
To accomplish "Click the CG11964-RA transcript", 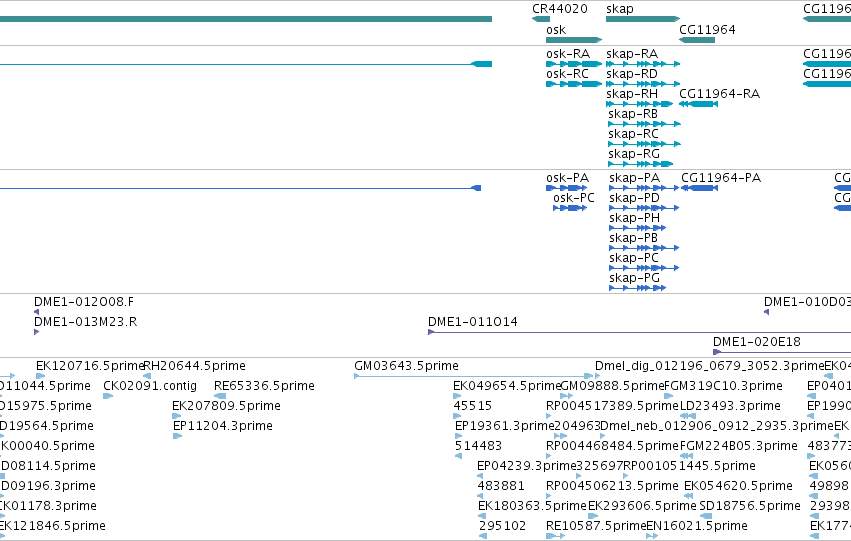I will click(x=698, y=104).
